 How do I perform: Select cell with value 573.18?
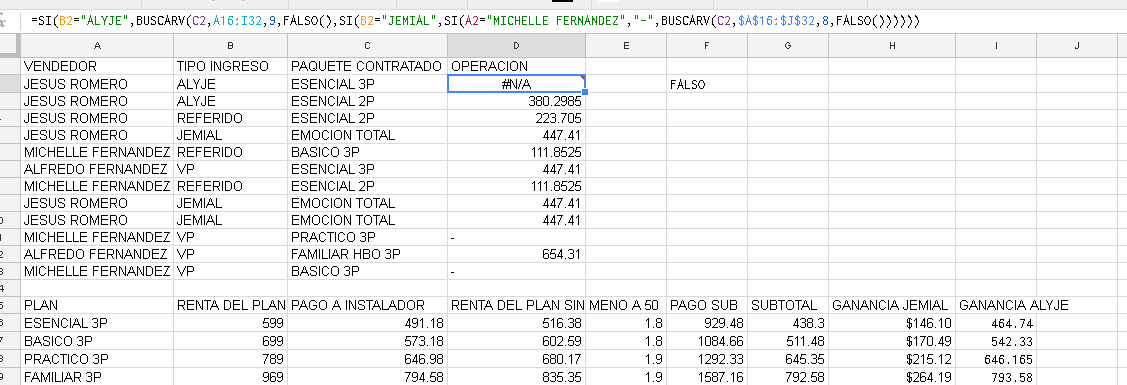367,340
